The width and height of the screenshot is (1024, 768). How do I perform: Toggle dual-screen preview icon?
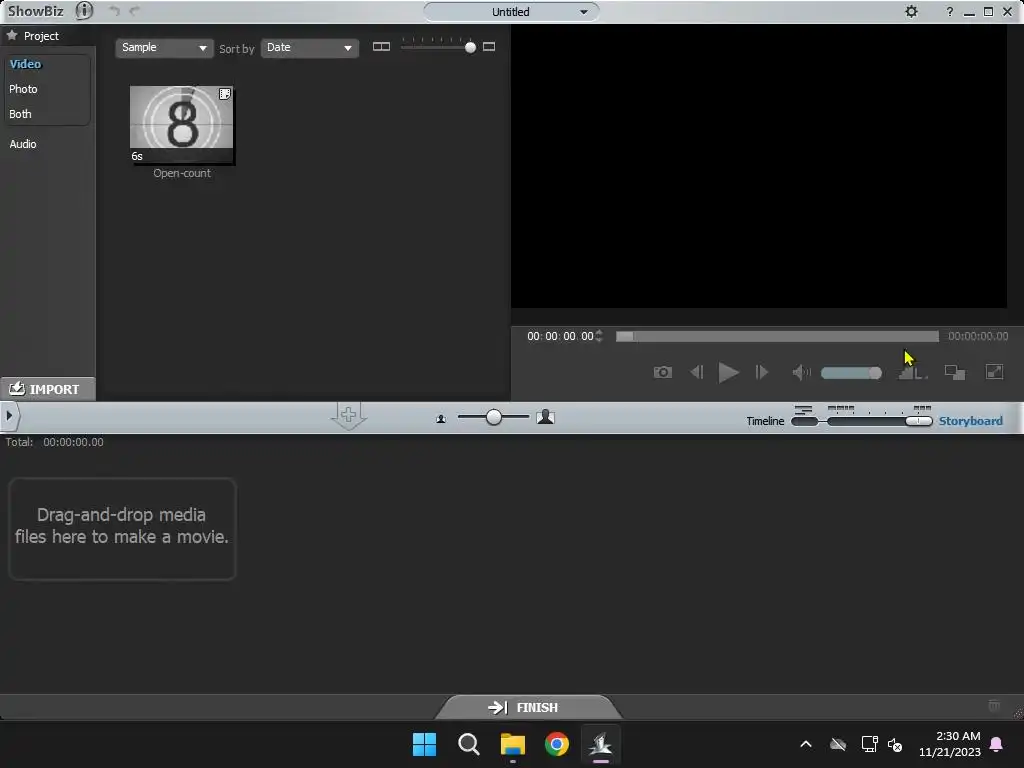click(x=955, y=372)
